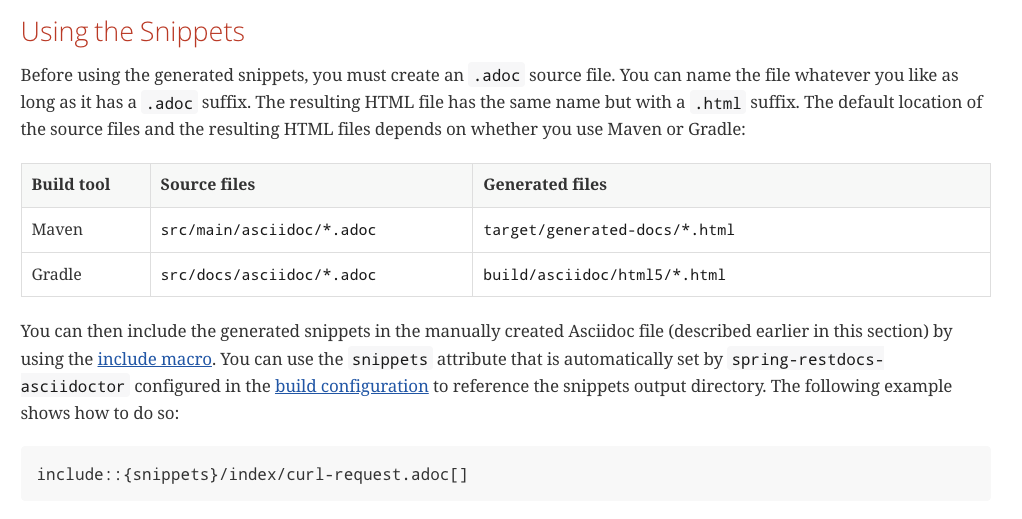The image size is (1022, 519).
Task: Click the second .adoc inline code
Action: pyautogui.click(x=169, y=103)
